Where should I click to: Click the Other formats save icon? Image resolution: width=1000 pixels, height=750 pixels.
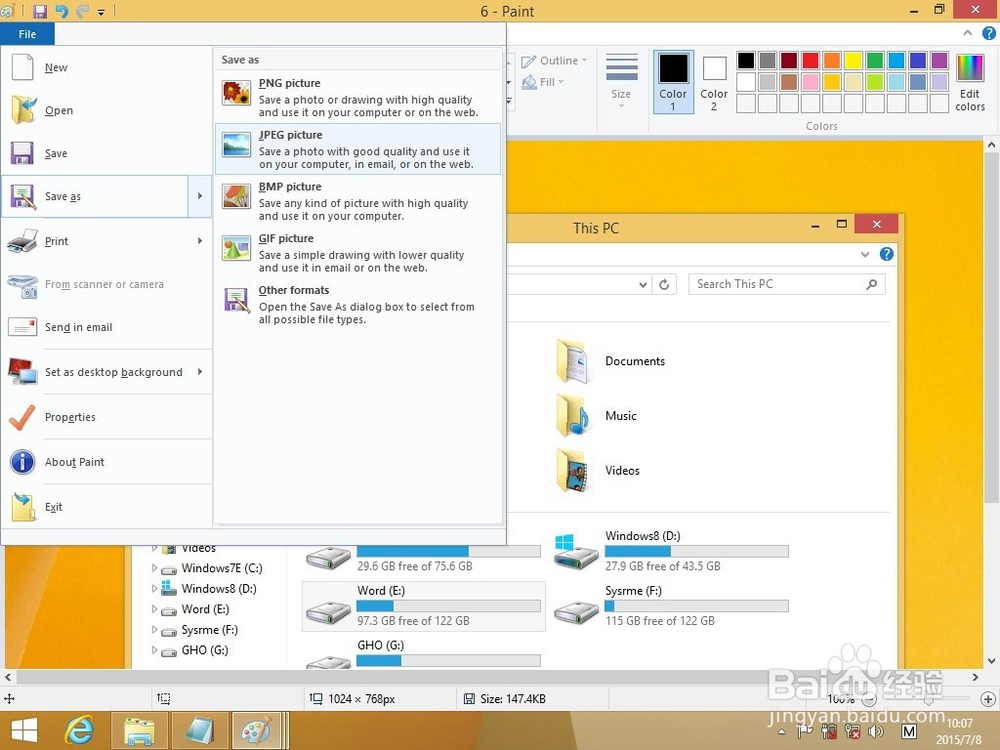236,300
